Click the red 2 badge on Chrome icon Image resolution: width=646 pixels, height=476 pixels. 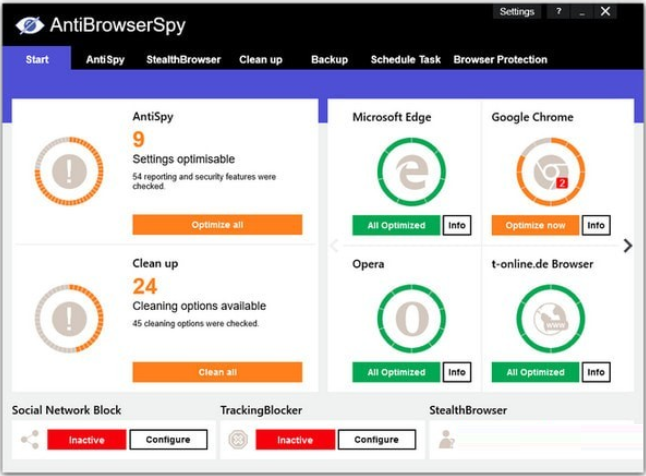(562, 182)
